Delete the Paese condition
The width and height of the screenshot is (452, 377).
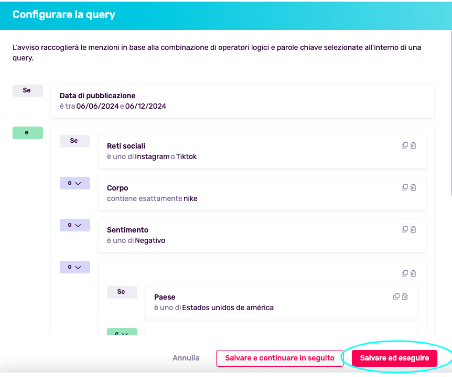point(405,296)
